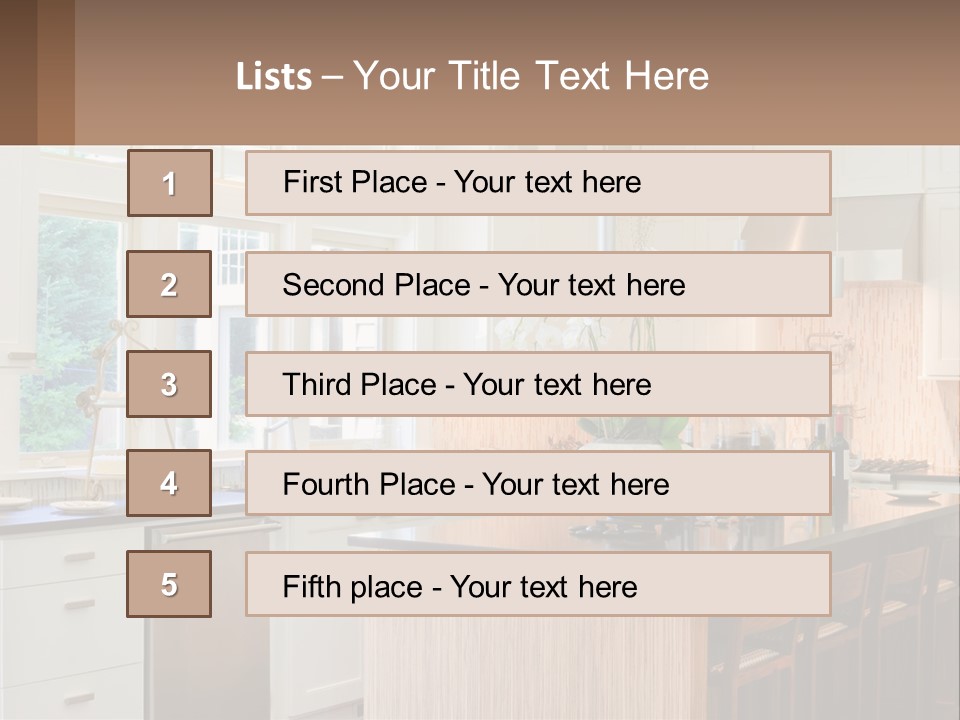Click the word "Lists" in the slide title

273,77
